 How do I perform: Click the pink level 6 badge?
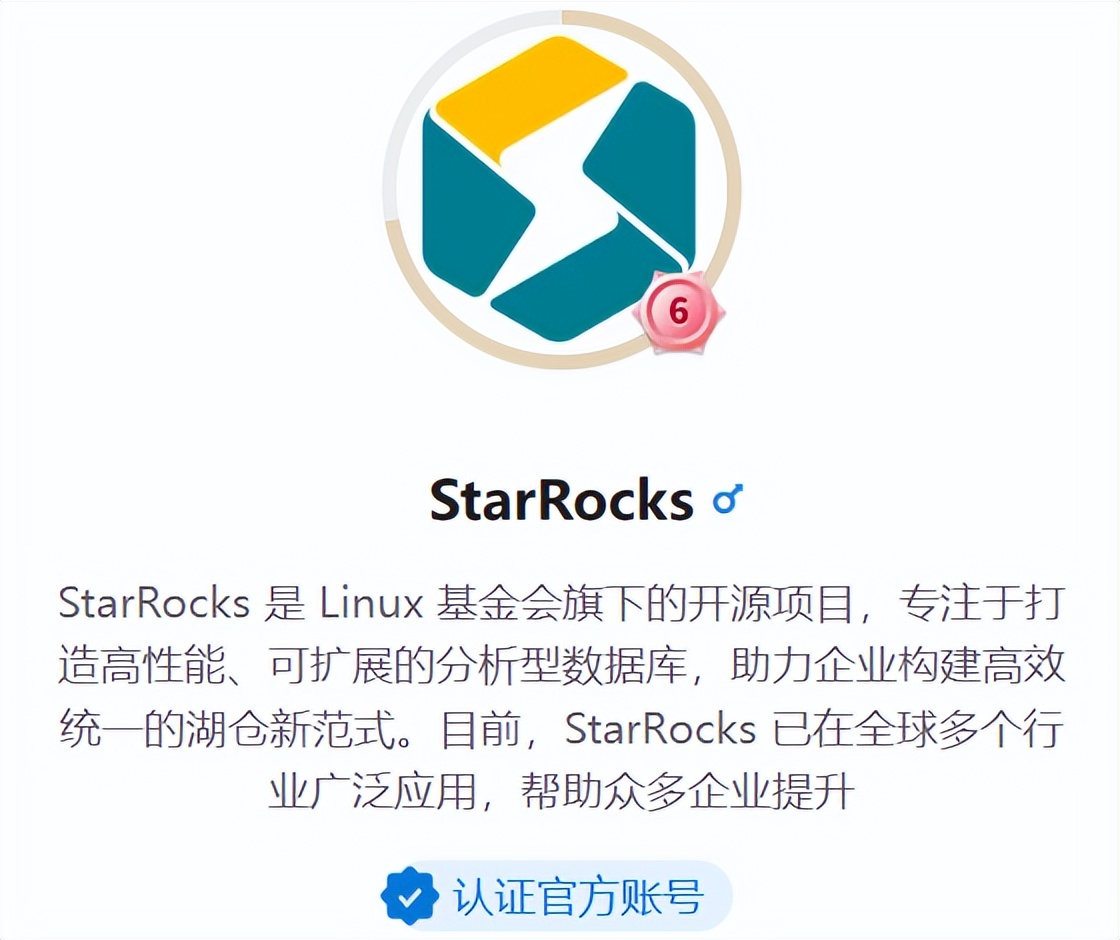pyautogui.click(x=679, y=312)
